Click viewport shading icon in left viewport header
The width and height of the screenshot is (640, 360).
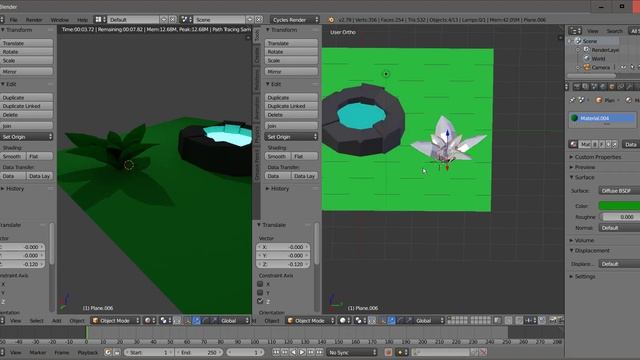[150, 321]
